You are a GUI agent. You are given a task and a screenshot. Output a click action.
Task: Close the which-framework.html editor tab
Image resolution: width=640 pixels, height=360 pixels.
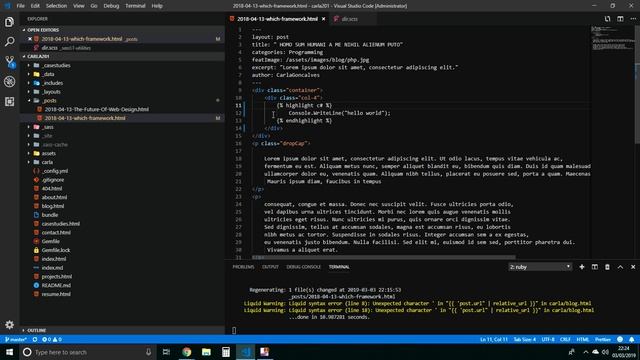(x=323, y=19)
